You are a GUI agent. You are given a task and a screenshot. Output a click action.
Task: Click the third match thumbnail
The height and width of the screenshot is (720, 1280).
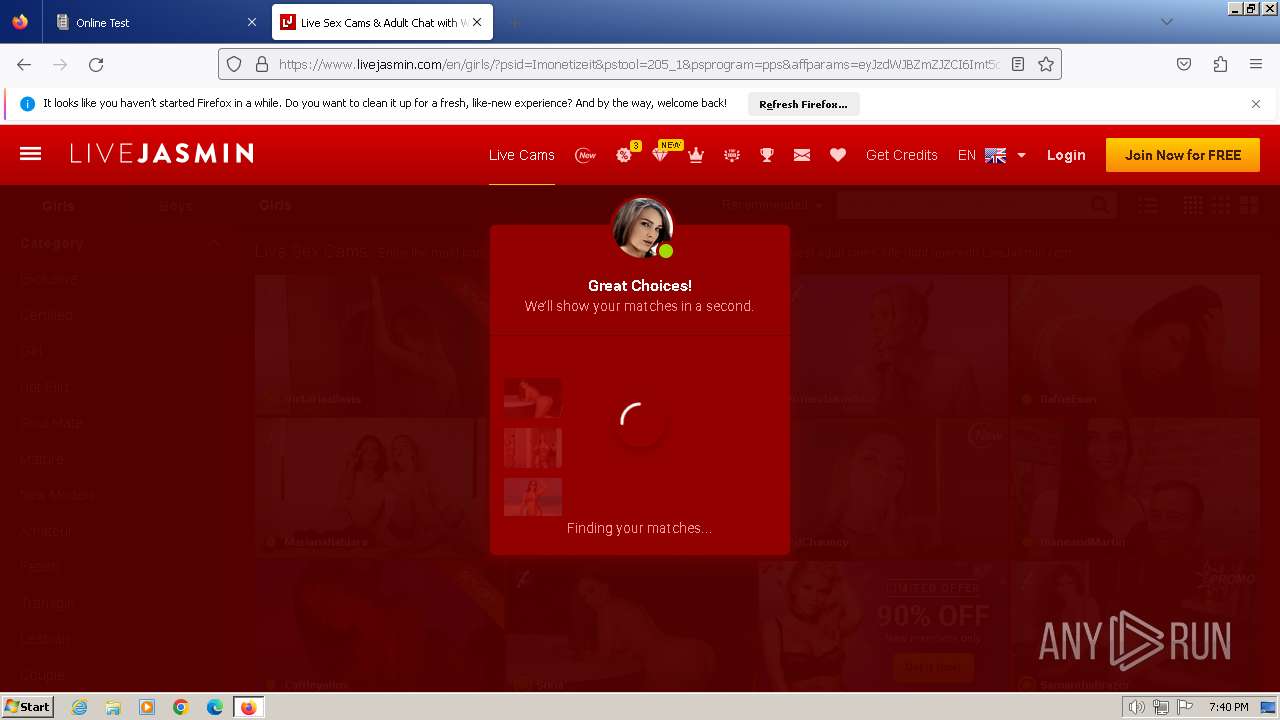[x=533, y=497]
